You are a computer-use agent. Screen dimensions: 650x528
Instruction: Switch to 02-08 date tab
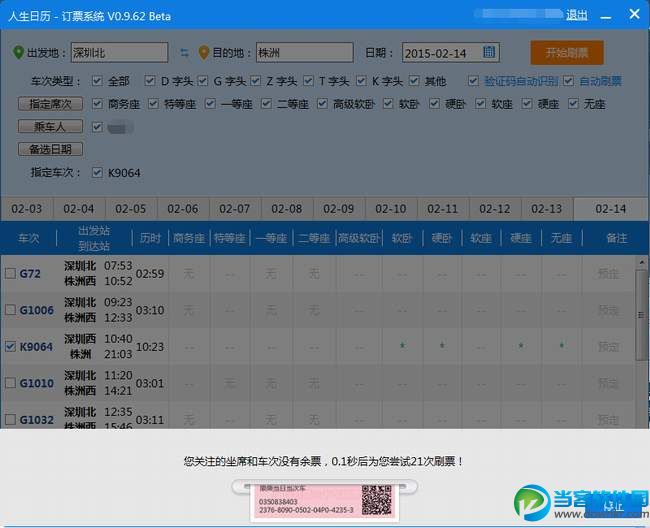(286, 208)
